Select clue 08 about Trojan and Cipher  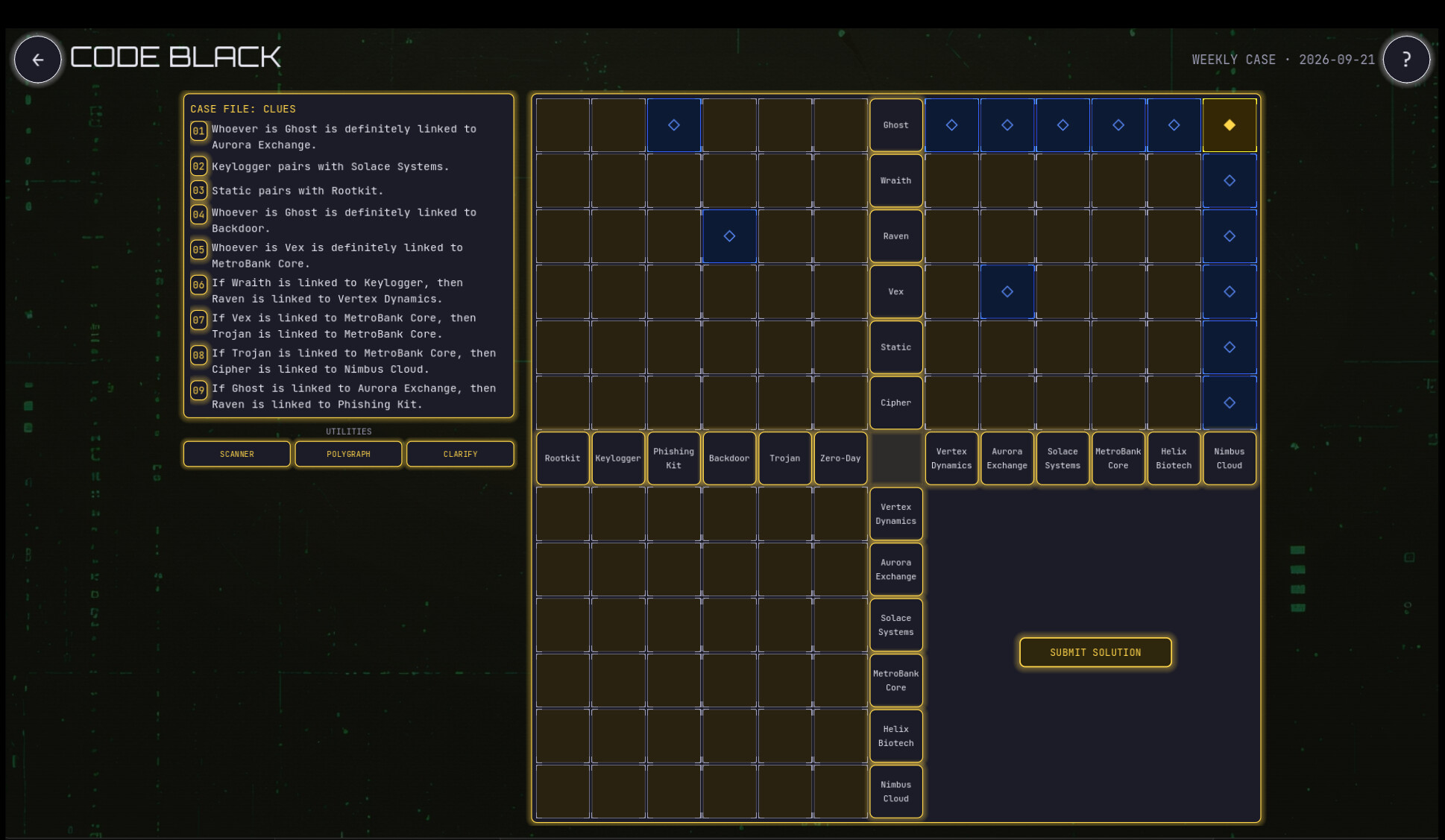(348, 361)
